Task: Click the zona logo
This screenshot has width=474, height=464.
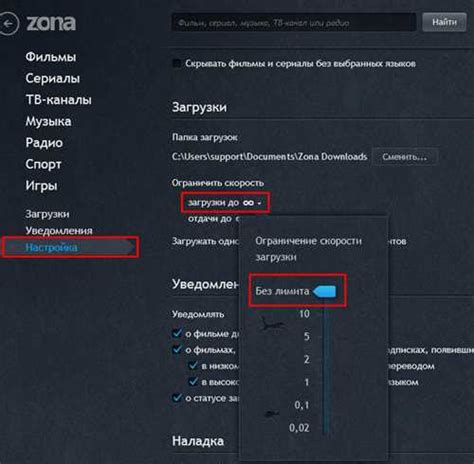Action: tap(51, 23)
